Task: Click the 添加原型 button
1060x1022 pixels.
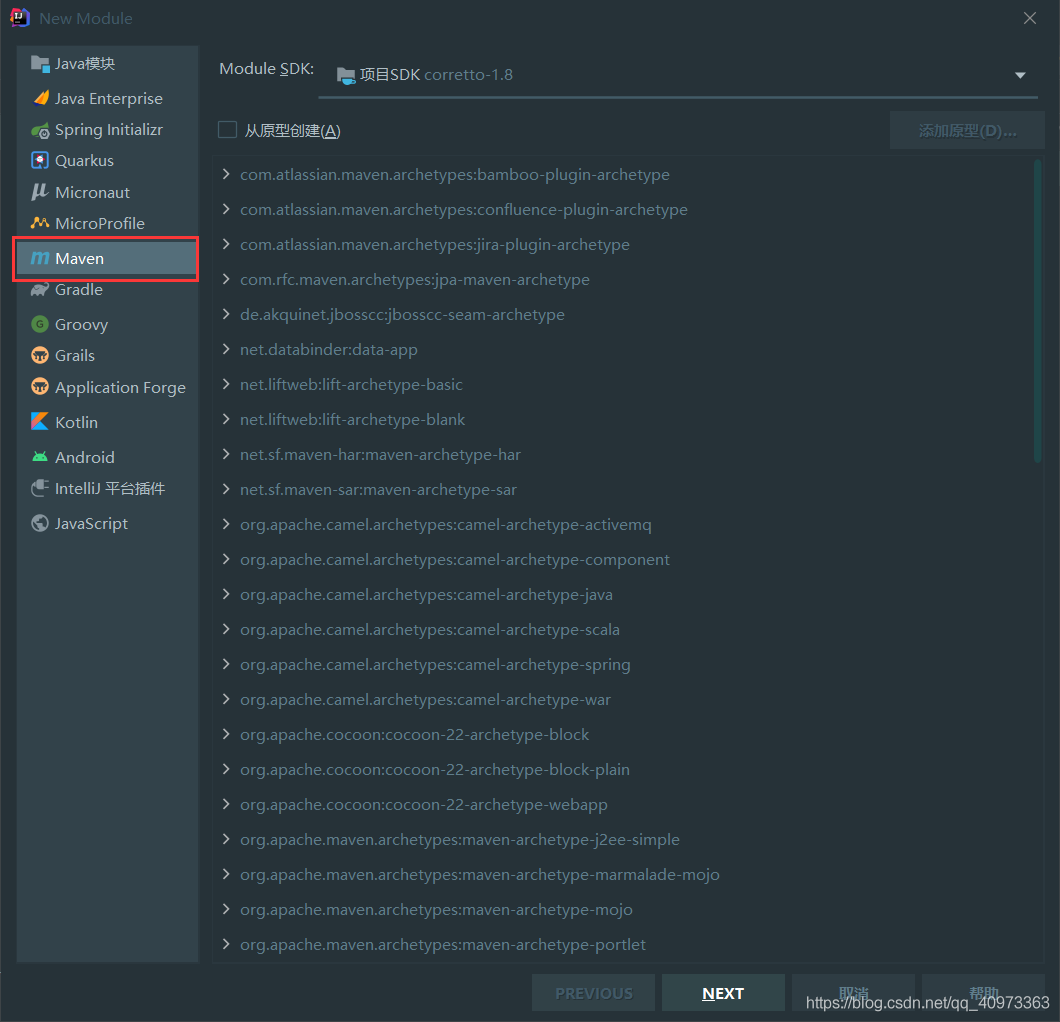Action: [x=967, y=131]
